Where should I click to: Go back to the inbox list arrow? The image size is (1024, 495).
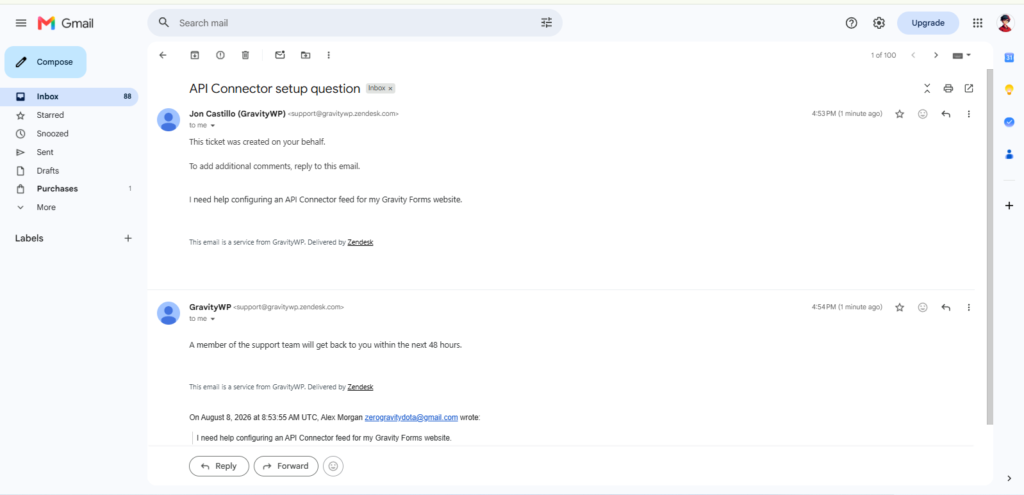[x=163, y=56]
